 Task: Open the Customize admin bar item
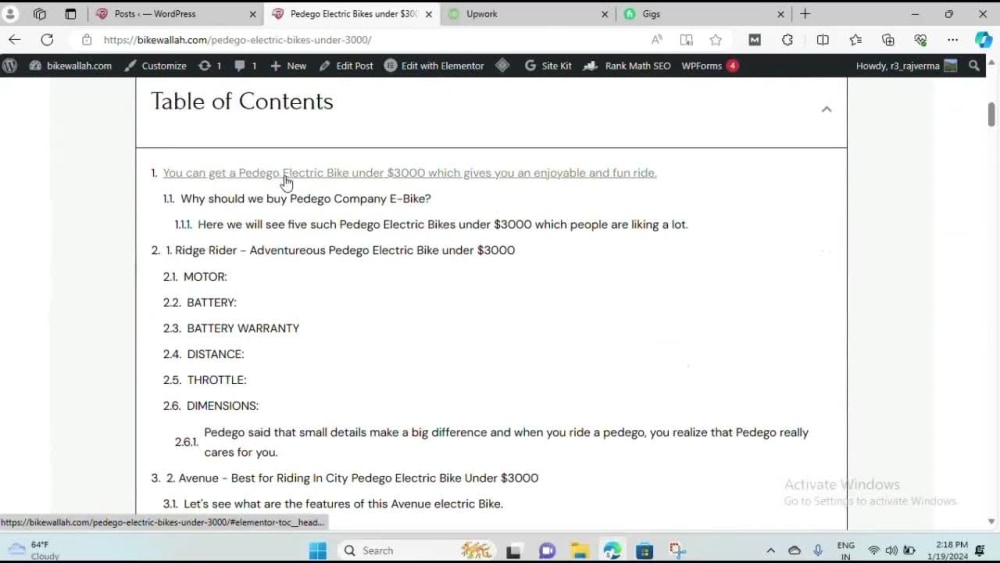(x=156, y=66)
